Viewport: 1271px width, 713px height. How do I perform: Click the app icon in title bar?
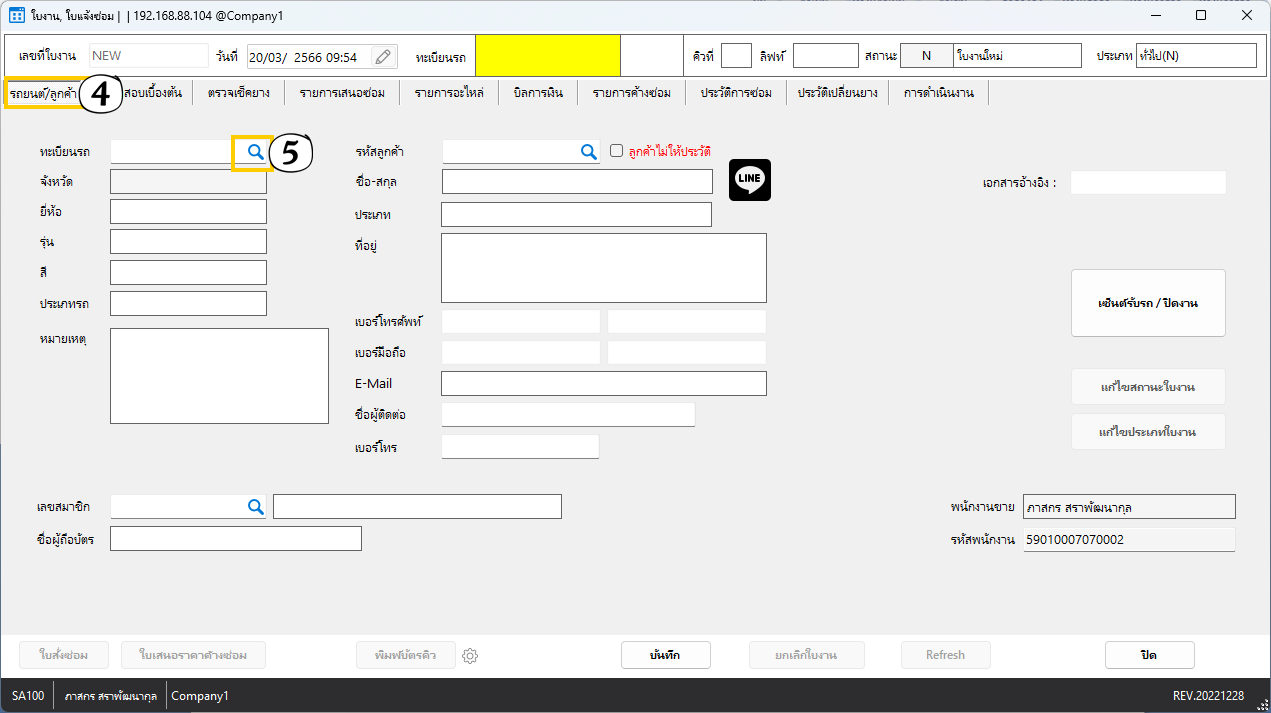coord(16,16)
